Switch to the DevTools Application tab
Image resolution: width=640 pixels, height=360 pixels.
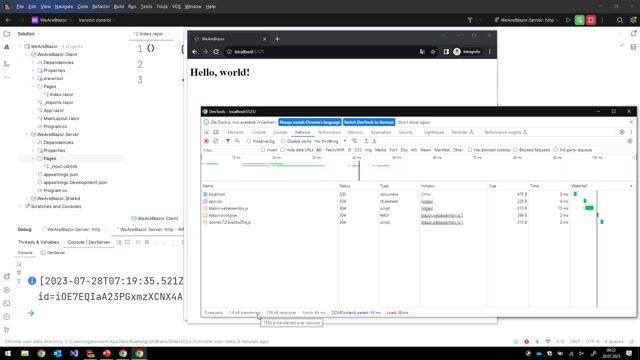point(381,132)
